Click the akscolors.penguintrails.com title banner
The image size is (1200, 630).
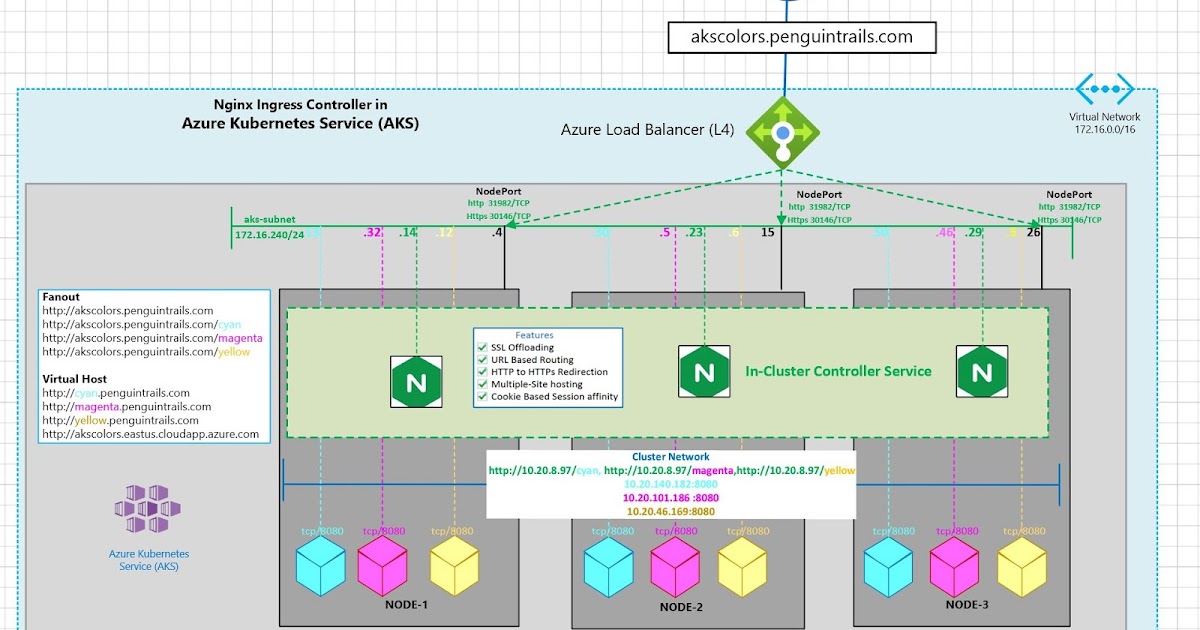click(x=801, y=36)
